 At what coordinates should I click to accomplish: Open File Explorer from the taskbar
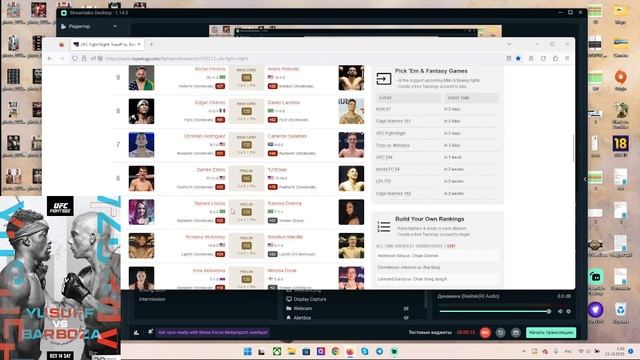point(291,351)
